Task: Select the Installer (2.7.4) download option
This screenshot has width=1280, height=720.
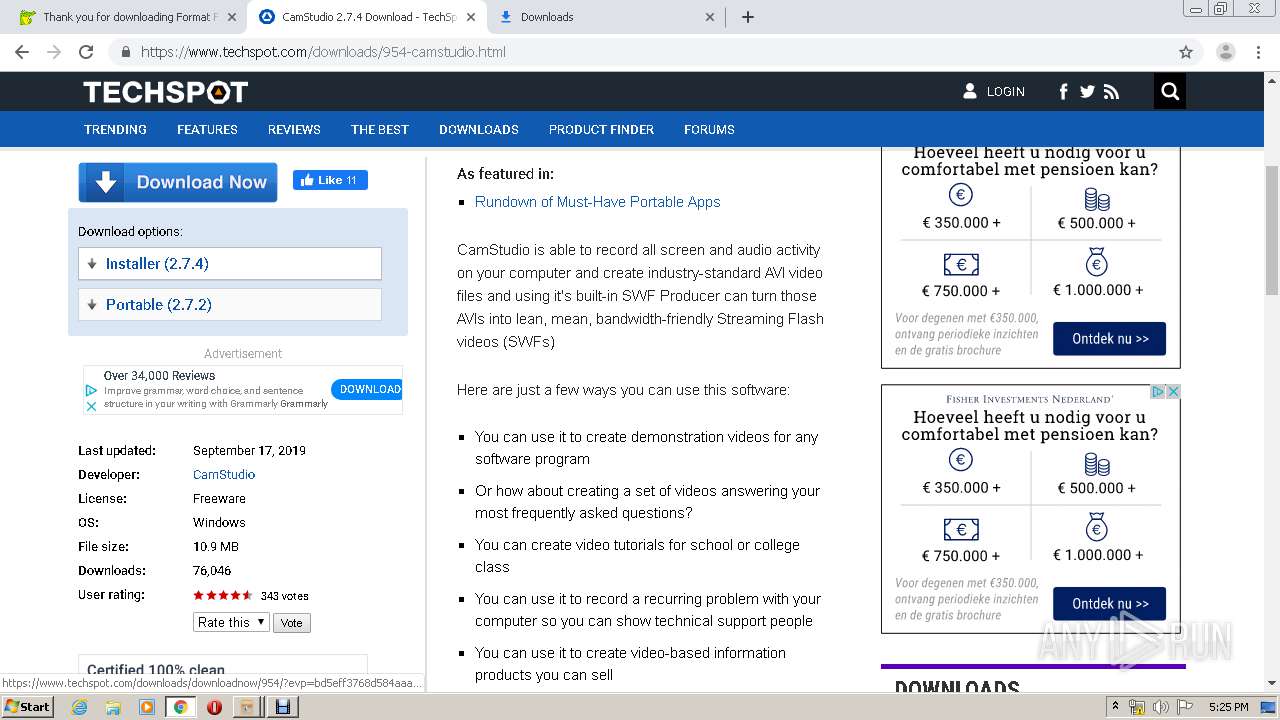Action: click(x=230, y=264)
